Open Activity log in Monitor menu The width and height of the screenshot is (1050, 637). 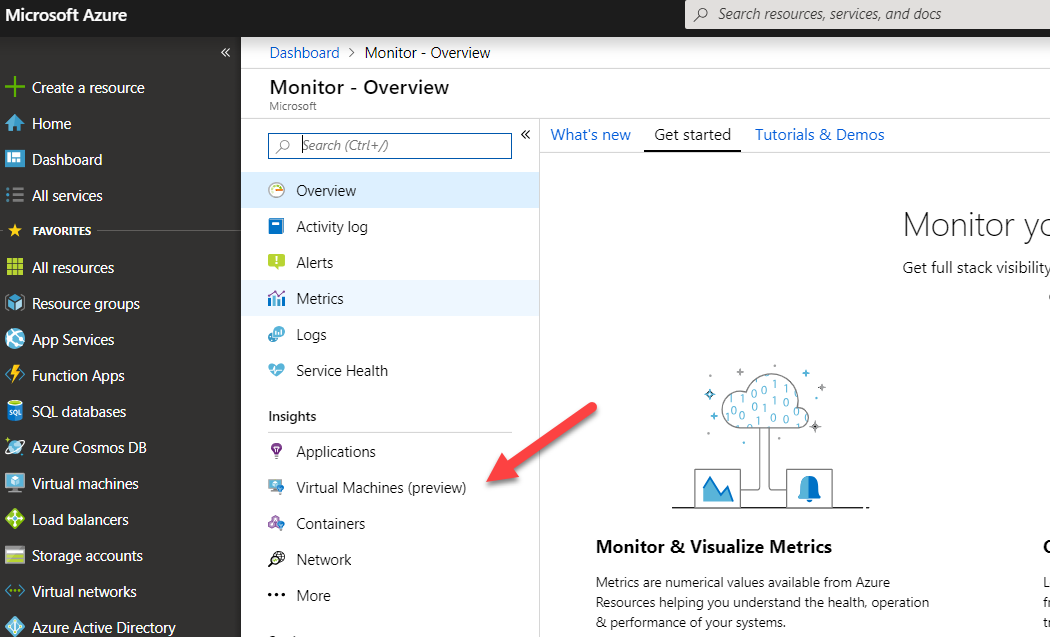(x=331, y=227)
